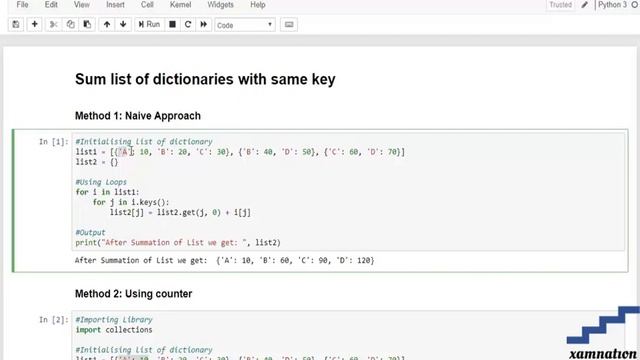Image resolution: width=640 pixels, height=360 pixels.
Task: Click the 'After Summation' output text
Action: coord(224,260)
